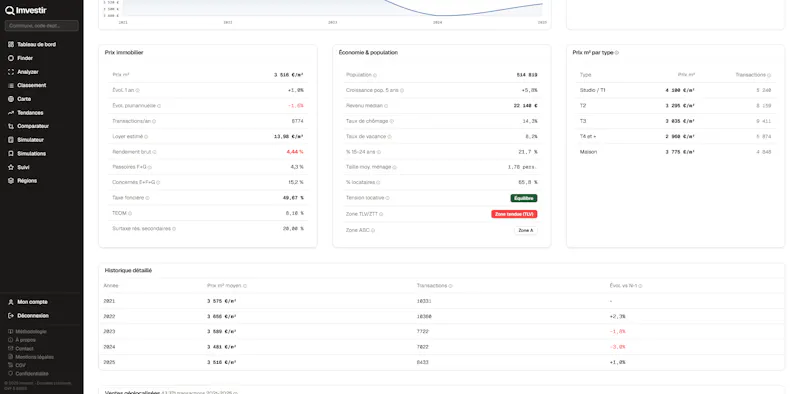The height and width of the screenshot is (394, 800).
Task: Click the Mon compte user icon
Action: (11, 302)
